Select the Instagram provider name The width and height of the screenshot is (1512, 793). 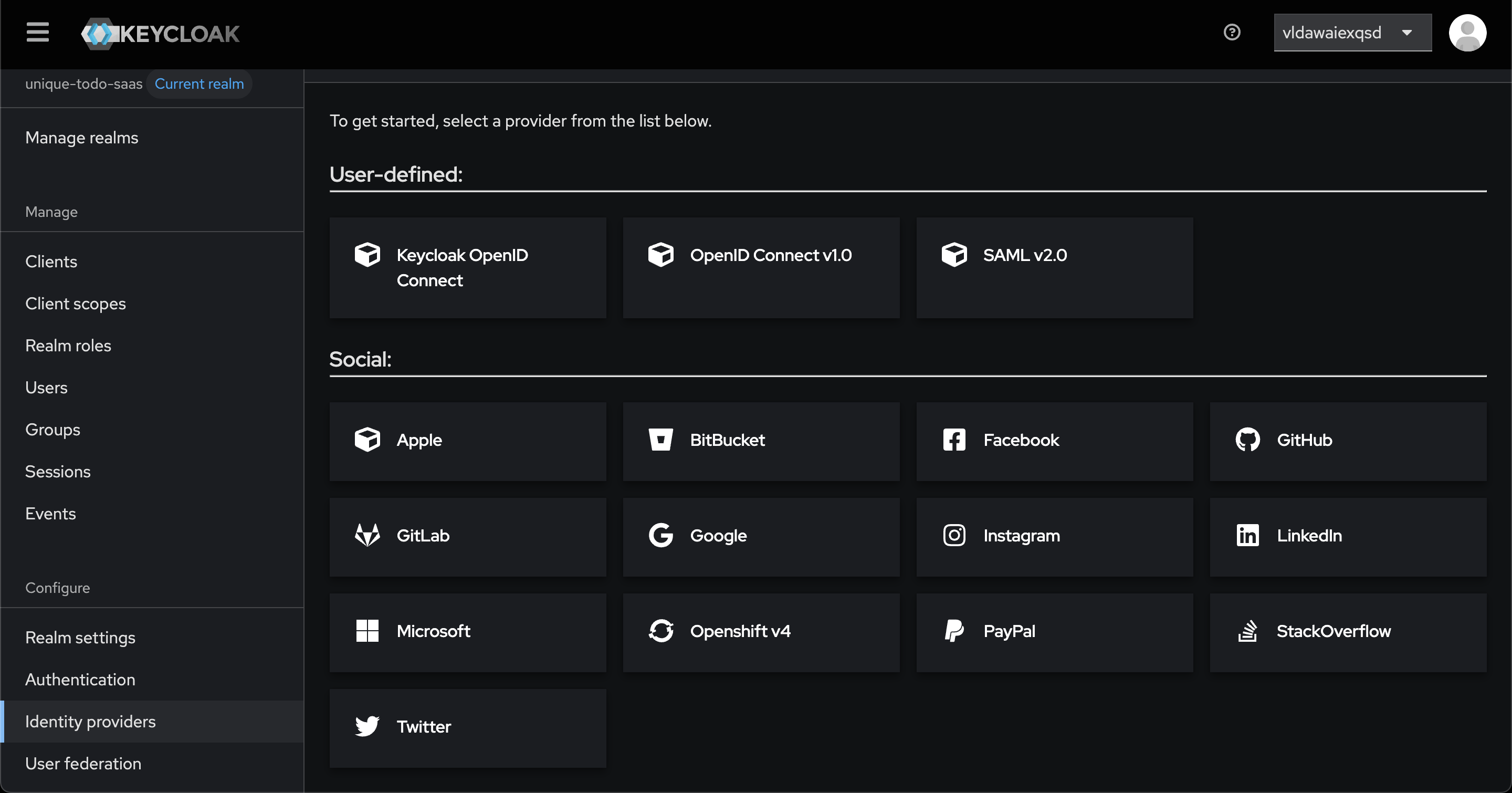pyautogui.click(x=1022, y=535)
